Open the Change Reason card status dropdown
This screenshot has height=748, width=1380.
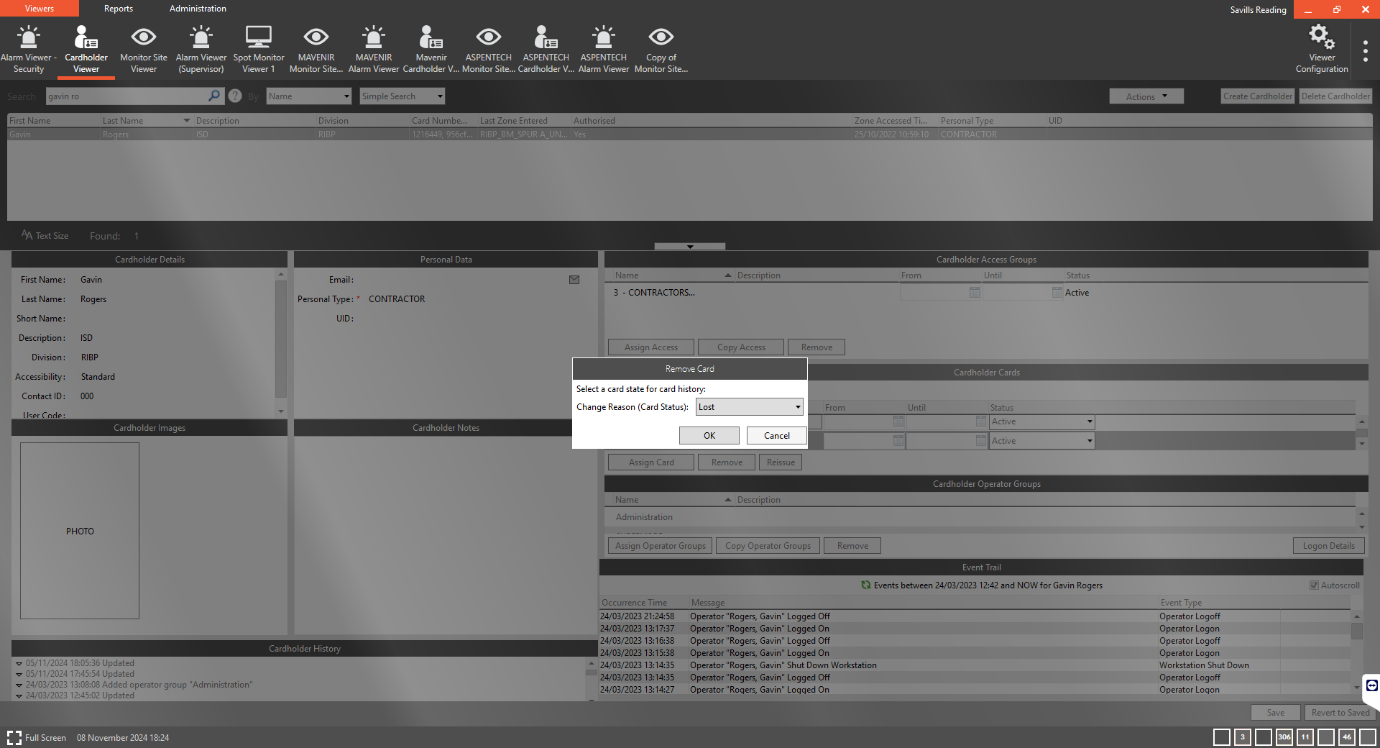click(750, 407)
